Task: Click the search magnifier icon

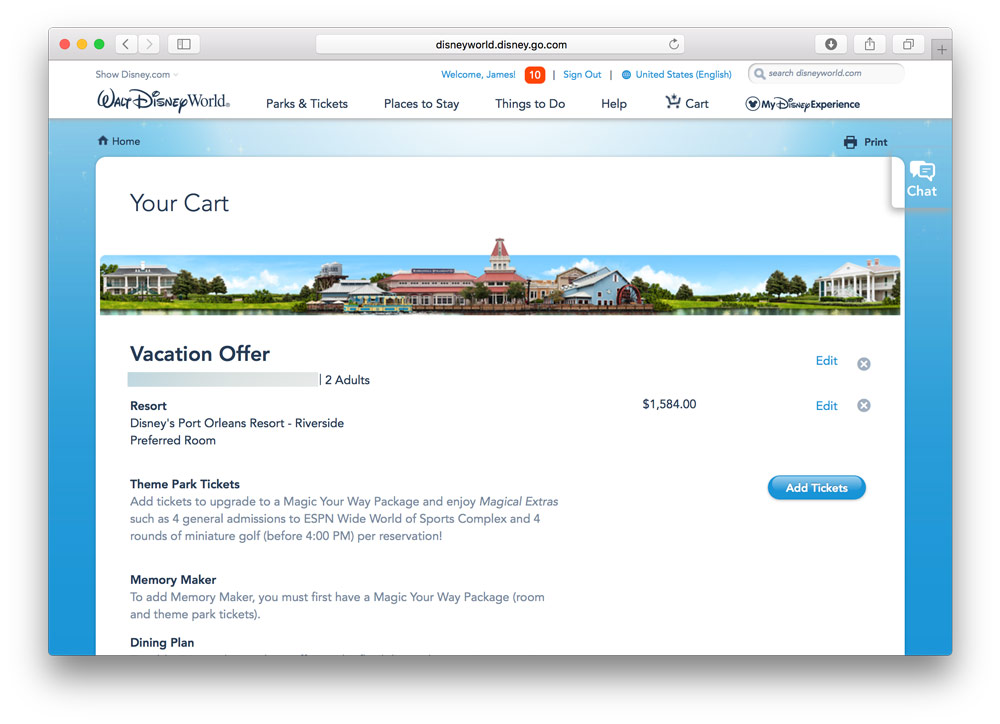Action: coord(759,73)
